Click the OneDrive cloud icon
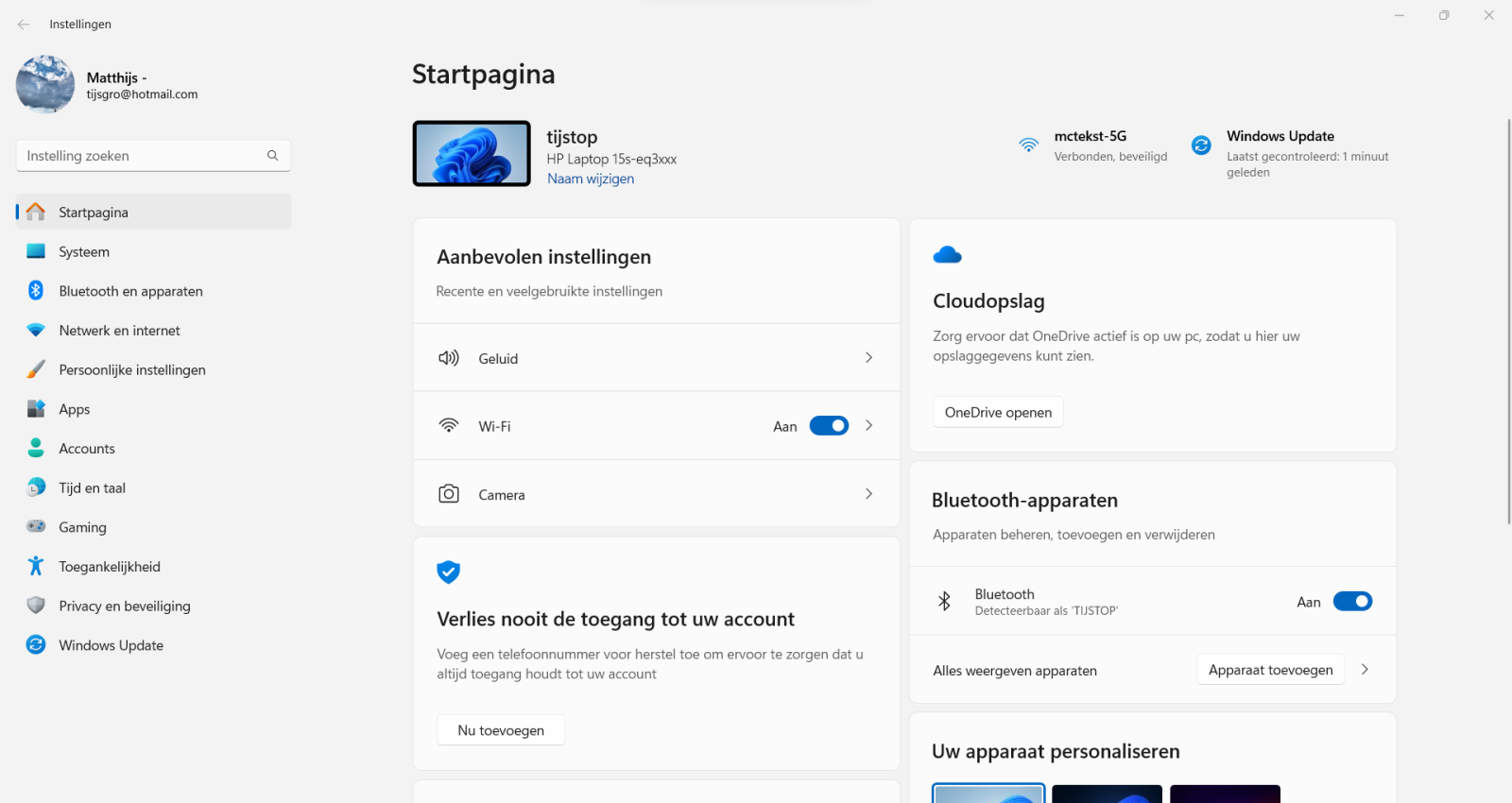Viewport: 1512px width, 803px height. [x=947, y=255]
